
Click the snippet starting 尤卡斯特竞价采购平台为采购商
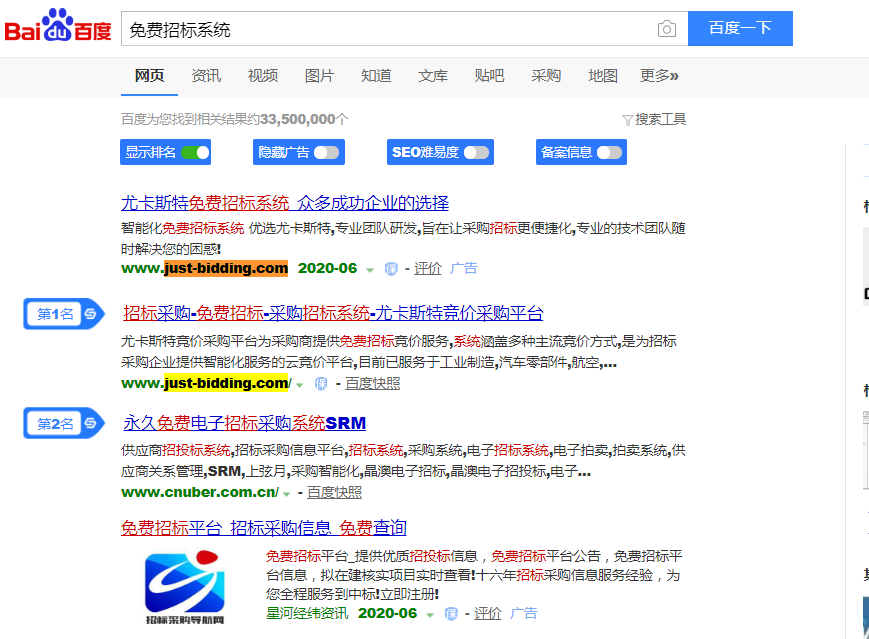pyautogui.click(x=399, y=352)
